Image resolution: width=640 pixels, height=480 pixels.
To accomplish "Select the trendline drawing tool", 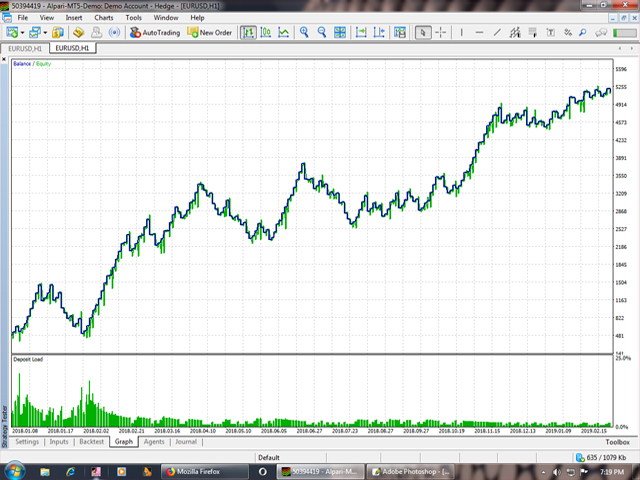I will click(x=497, y=32).
